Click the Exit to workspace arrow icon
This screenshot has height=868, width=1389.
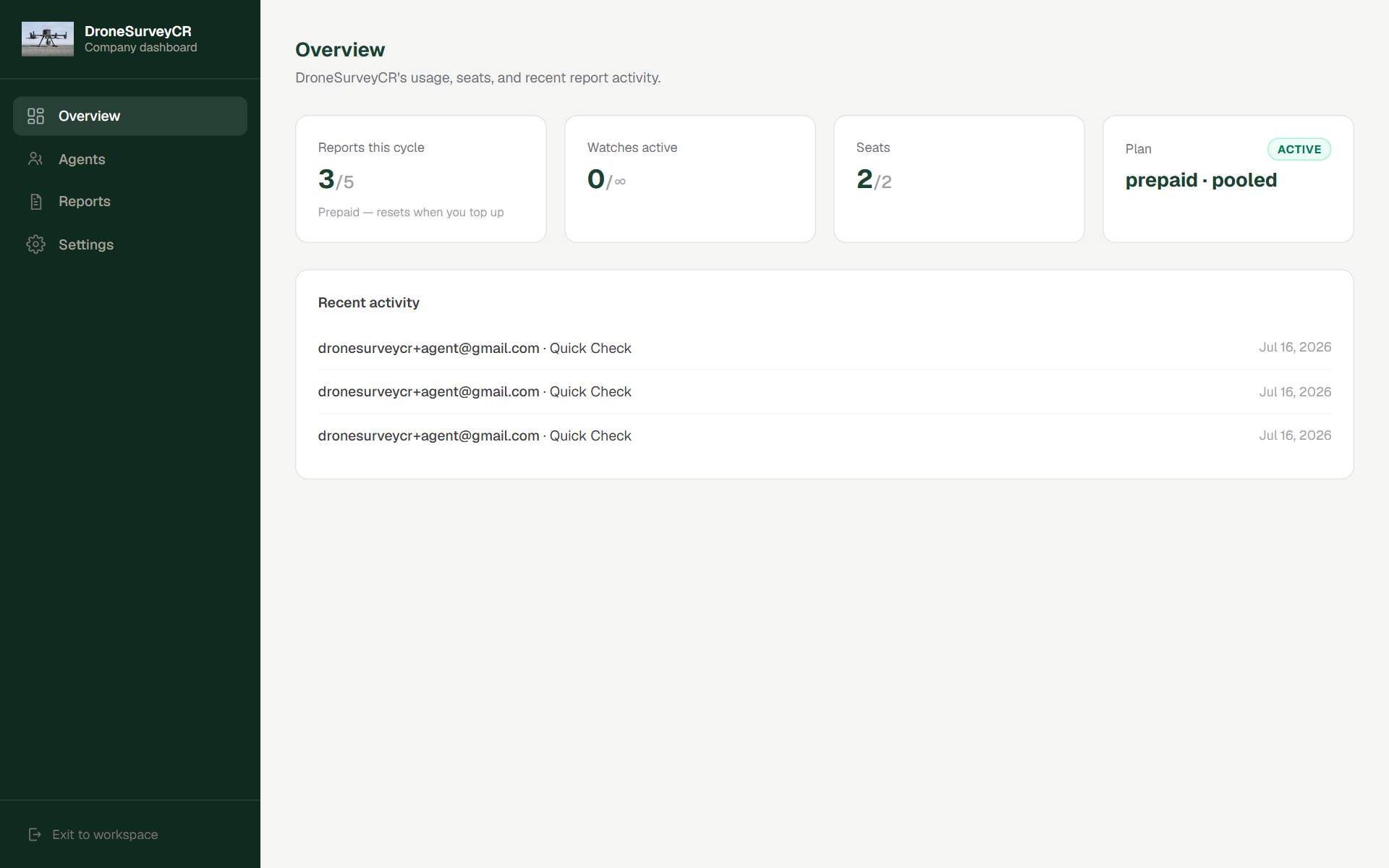35,835
